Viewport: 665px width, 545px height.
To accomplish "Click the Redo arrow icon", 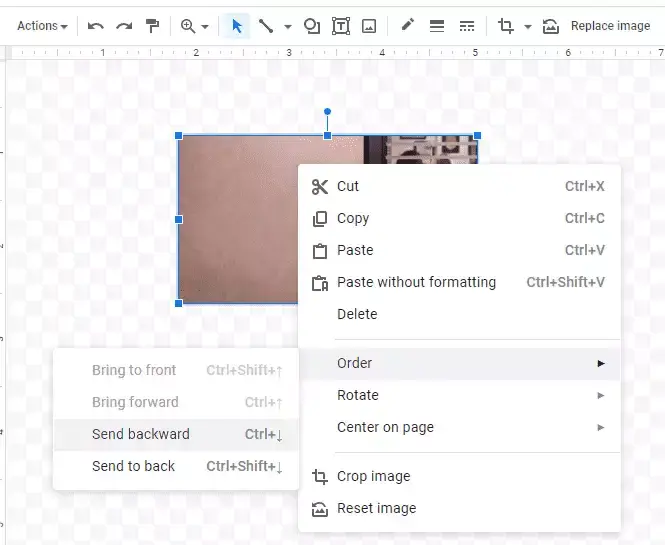I will pos(124,26).
